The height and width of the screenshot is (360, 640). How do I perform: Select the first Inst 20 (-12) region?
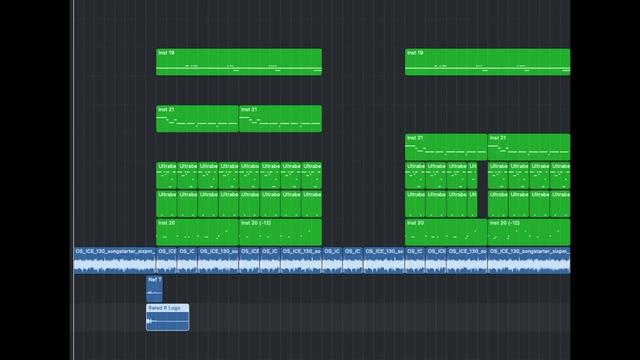[280, 232]
